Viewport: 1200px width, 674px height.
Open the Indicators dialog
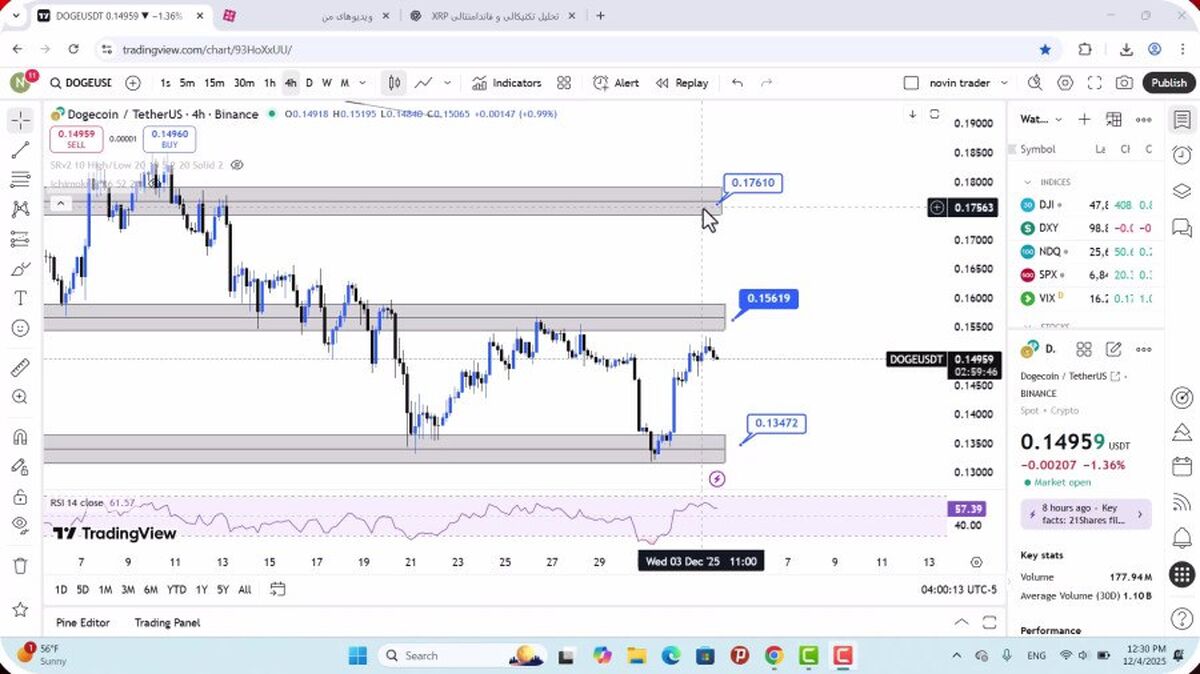point(506,83)
